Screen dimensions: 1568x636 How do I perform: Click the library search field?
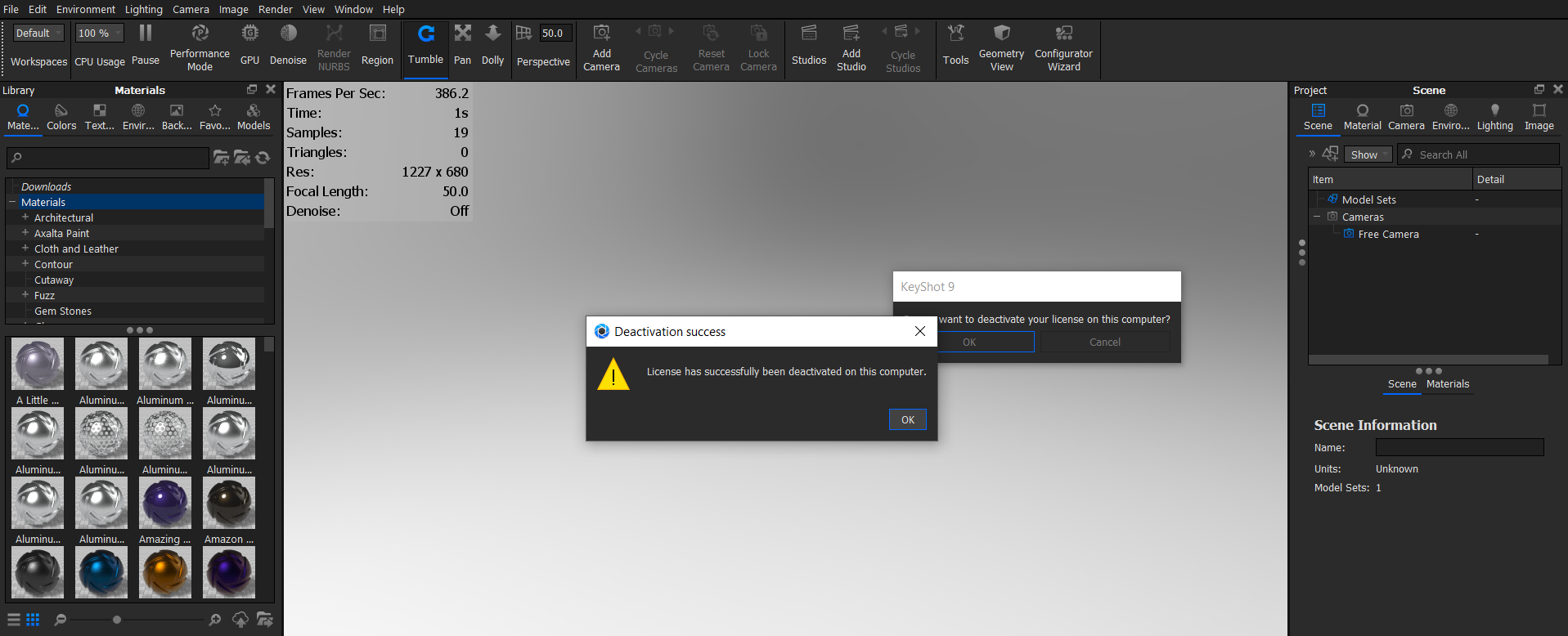(x=108, y=158)
